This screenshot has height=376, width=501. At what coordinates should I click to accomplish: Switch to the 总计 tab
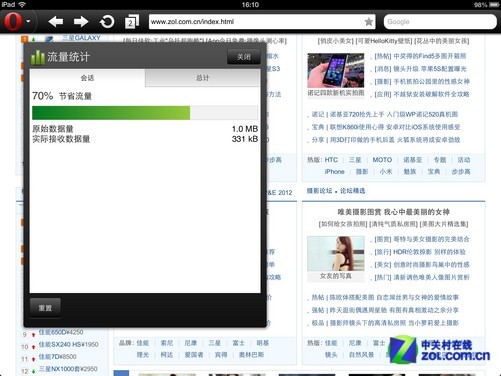coord(203,78)
